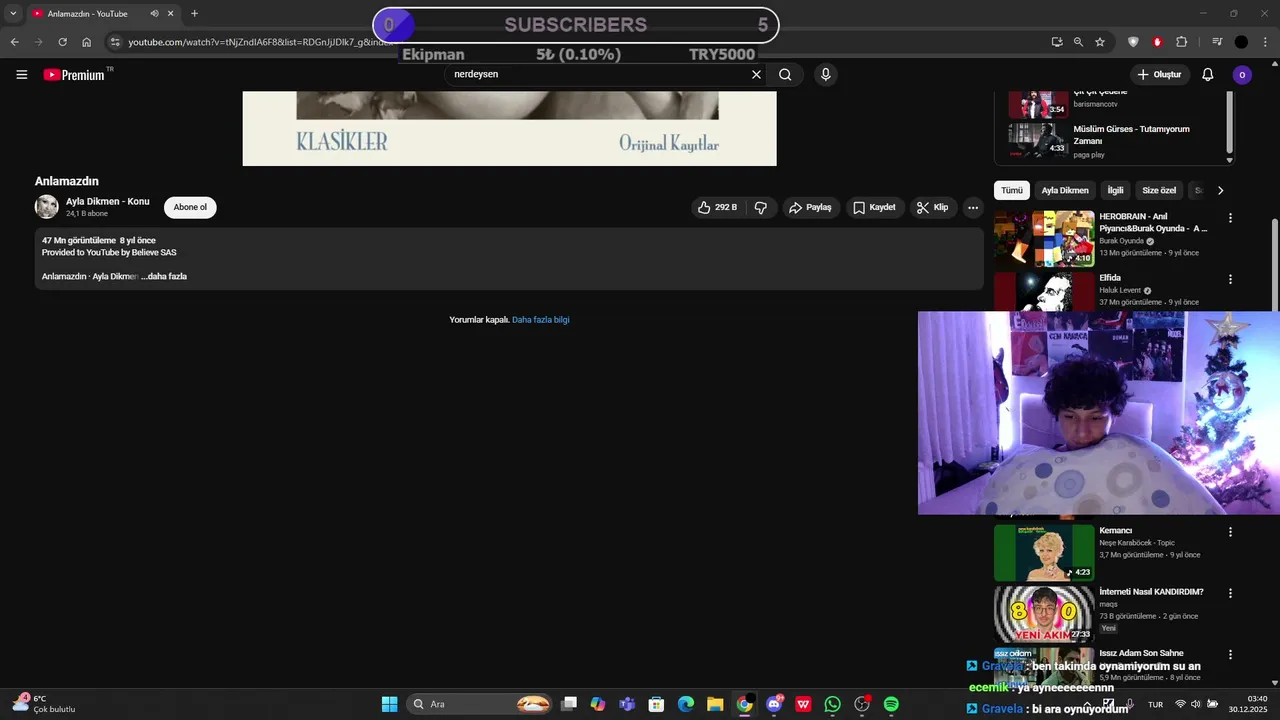Dislike the Anlamazdın video

click(760, 207)
